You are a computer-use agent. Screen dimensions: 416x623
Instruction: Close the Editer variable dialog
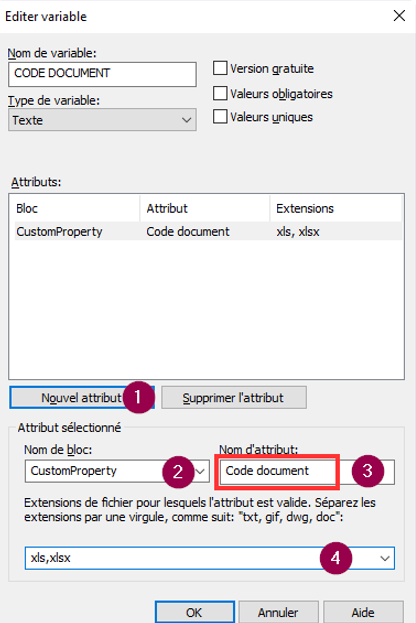click(x=399, y=16)
